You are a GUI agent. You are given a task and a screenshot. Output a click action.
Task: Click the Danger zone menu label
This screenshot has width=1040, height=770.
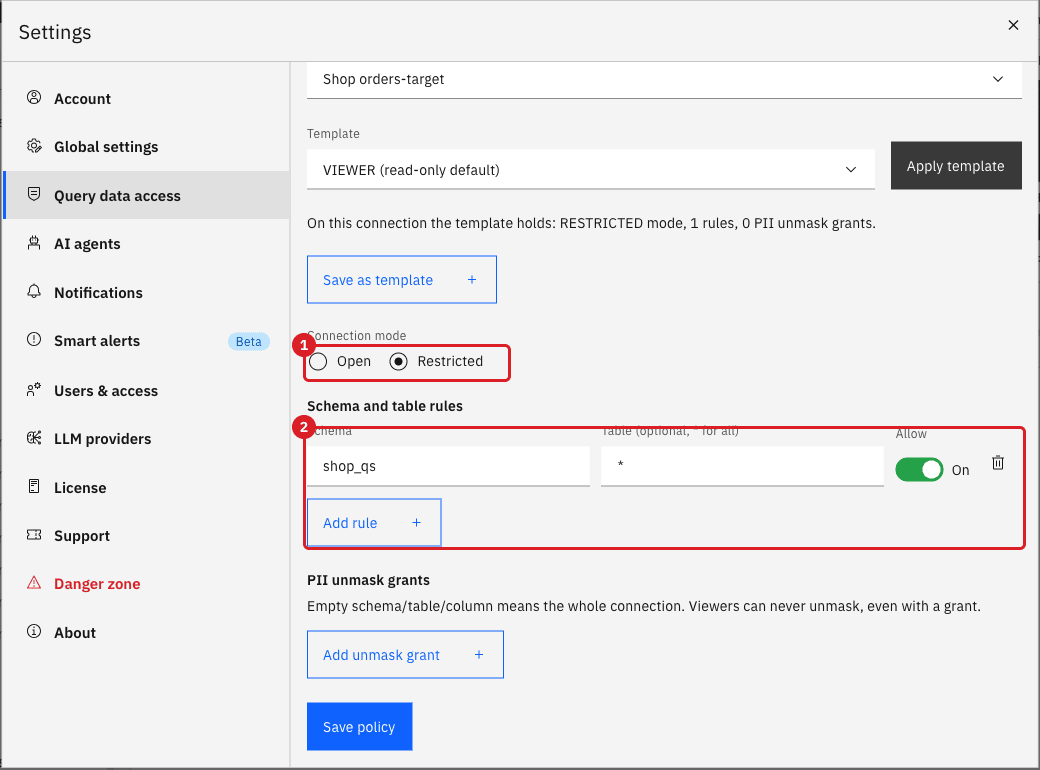coord(98,584)
